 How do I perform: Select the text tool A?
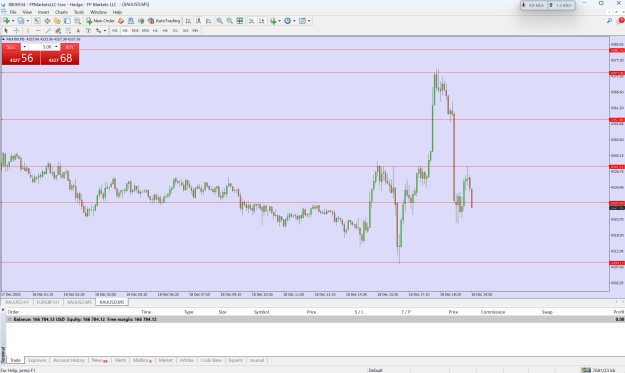tap(78, 30)
